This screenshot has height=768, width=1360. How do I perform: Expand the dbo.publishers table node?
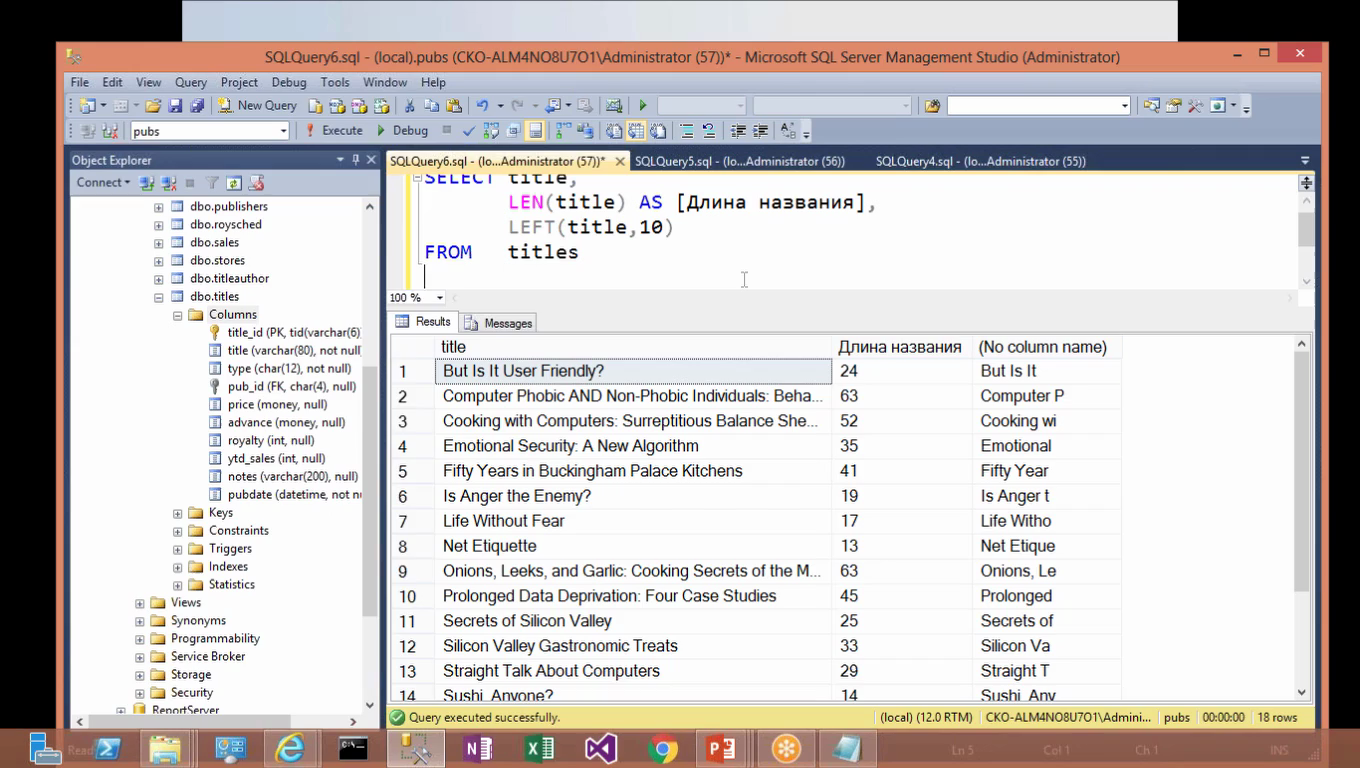pos(158,207)
